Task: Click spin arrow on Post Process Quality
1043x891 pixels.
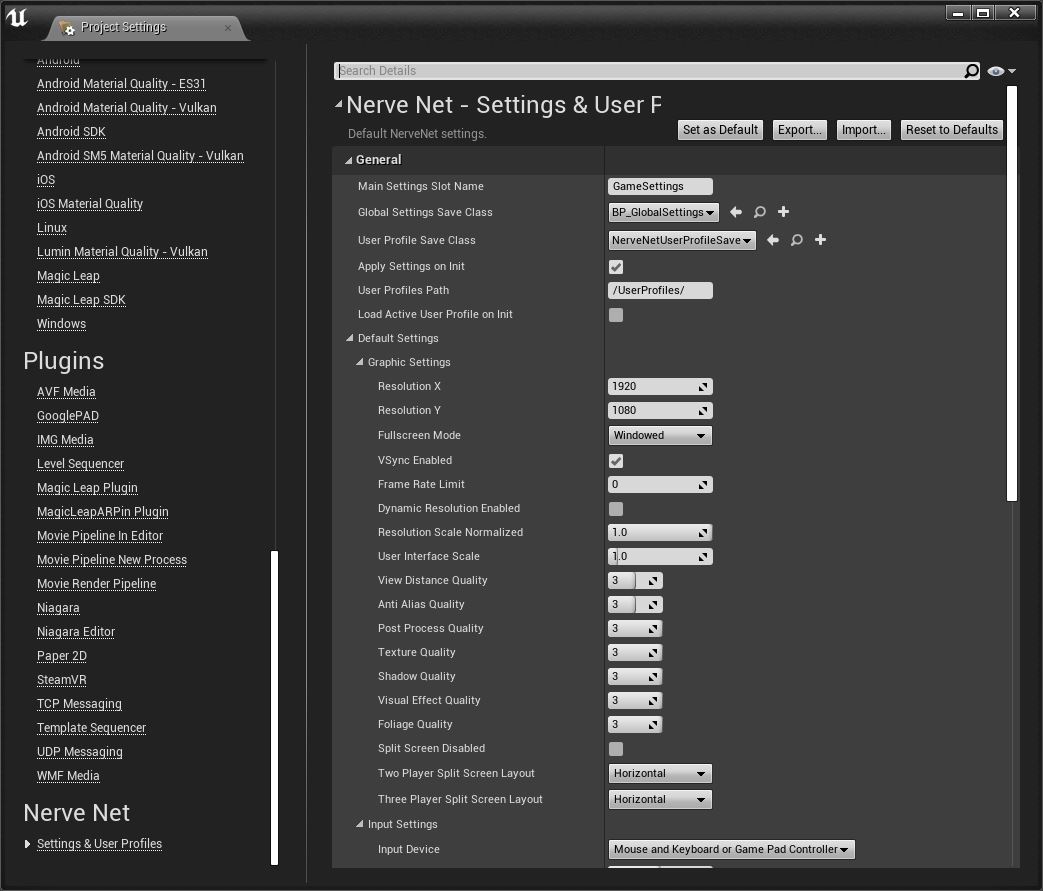Action: coord(653,628)
